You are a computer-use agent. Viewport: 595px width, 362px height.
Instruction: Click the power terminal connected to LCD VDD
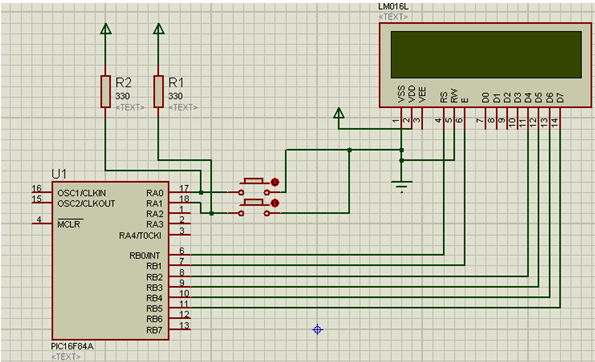pyautogui.click(x=338, y=113)
